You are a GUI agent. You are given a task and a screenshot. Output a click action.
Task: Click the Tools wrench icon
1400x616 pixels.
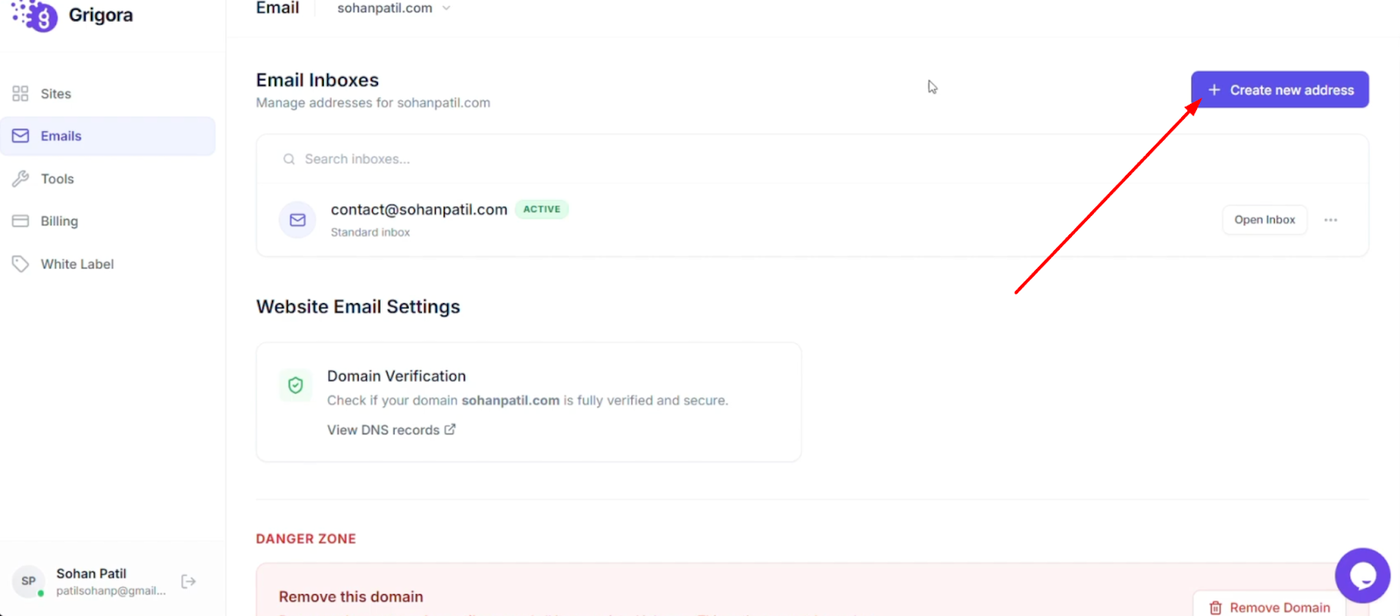coord(20,179)
